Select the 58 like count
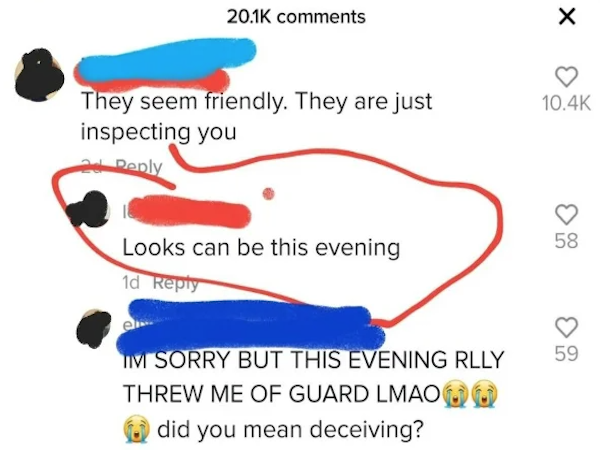Viewport: 600px width, 450px height. tap(566, 241)
